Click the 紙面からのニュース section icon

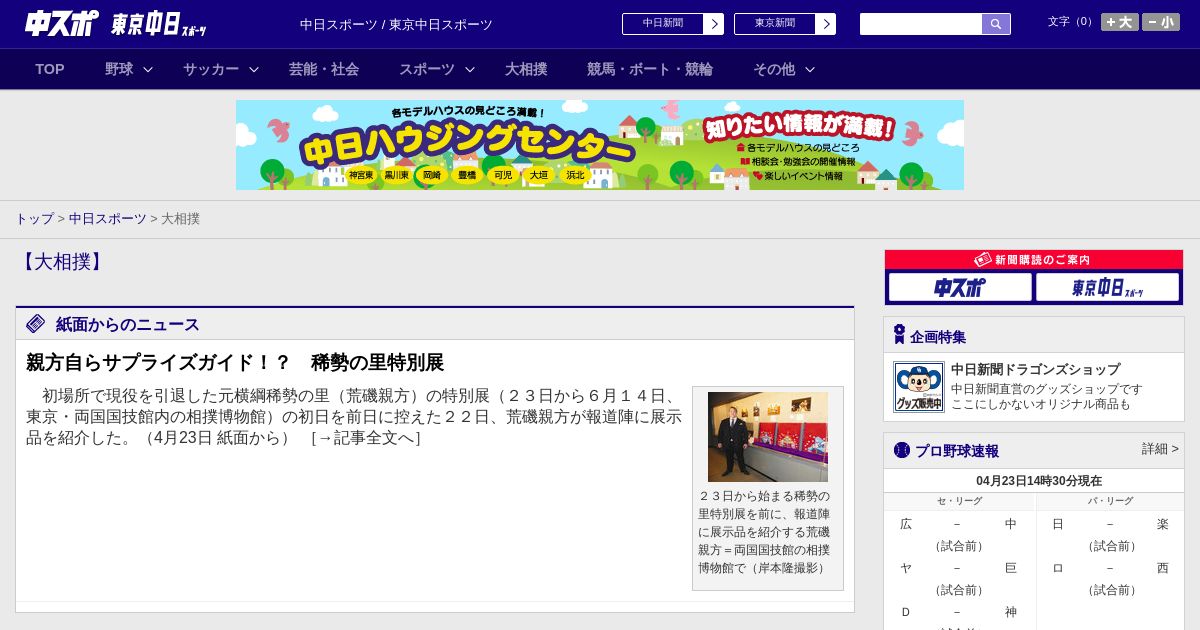coord(36,324)
